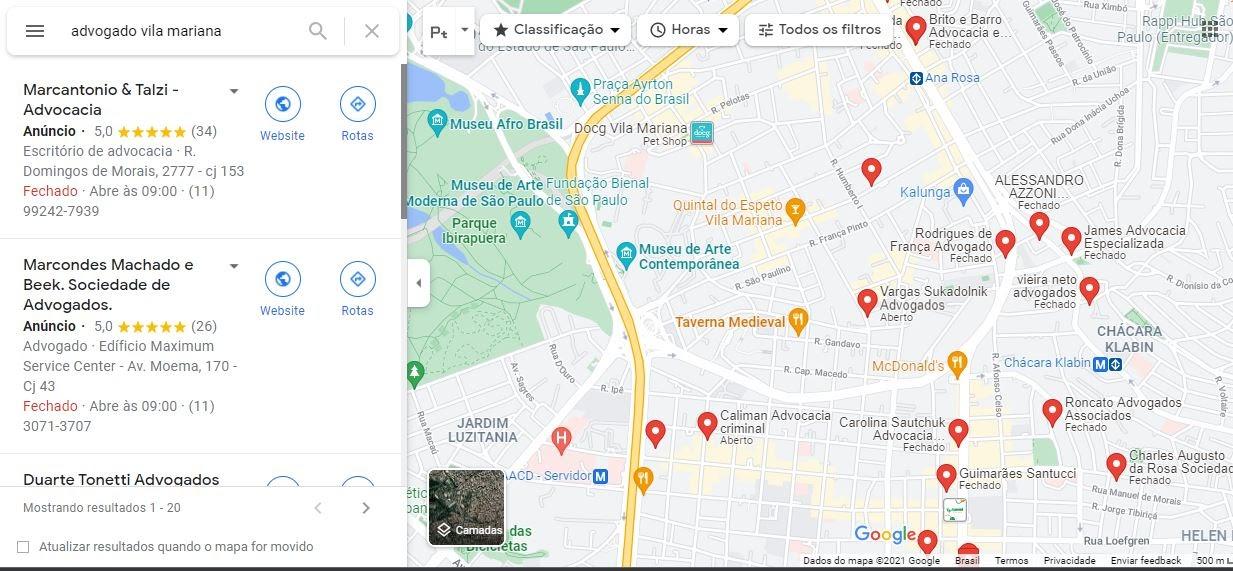This screenshot has height=571, width=1233.
Task: Click the Enviar feedback link
Action: point(1146,561)
